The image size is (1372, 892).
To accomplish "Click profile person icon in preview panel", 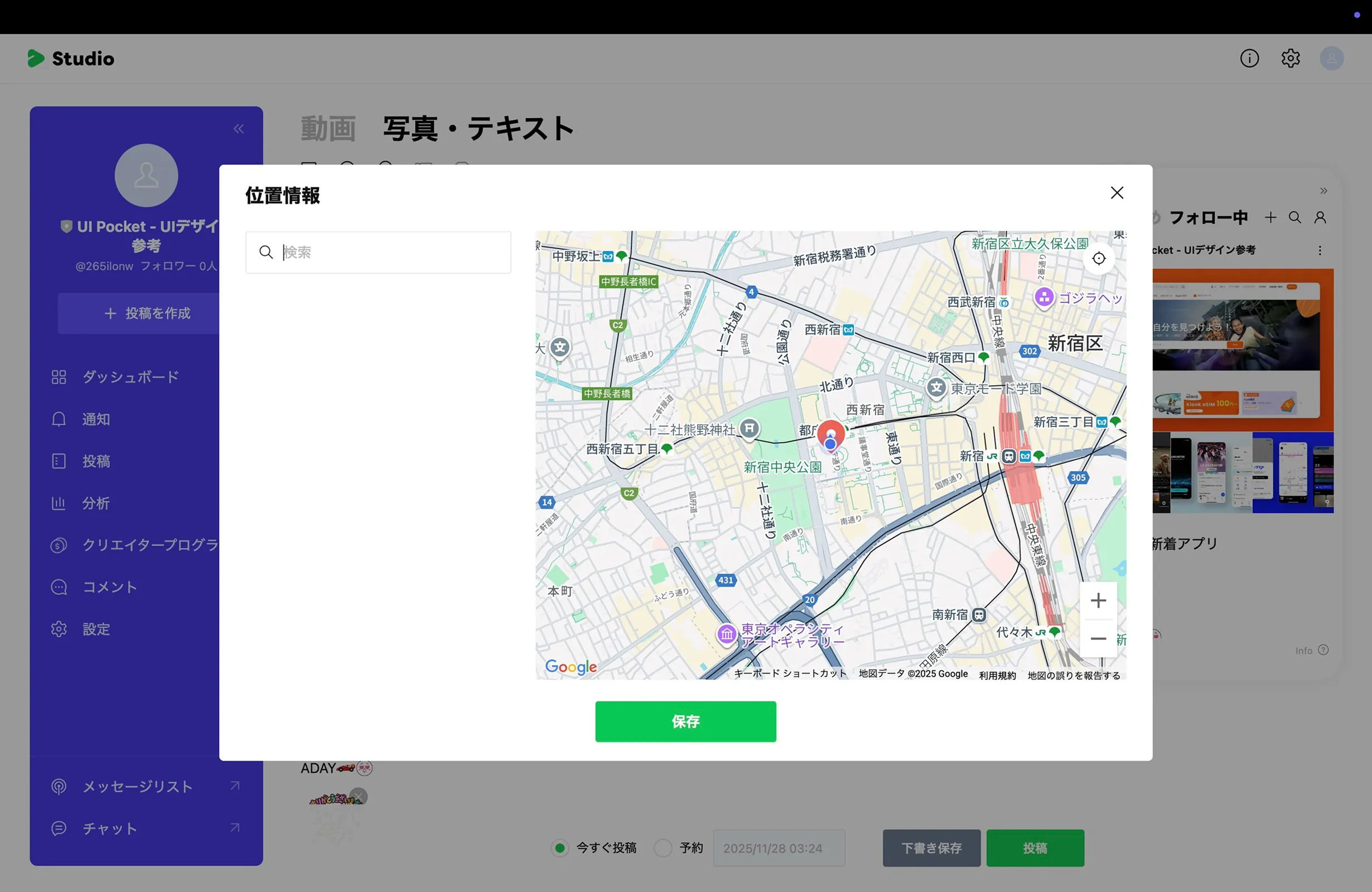I will click(x=1320, y=217).
